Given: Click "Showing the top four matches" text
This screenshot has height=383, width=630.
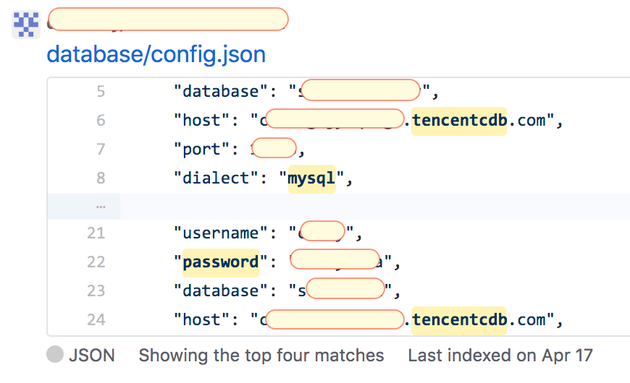Looking at the screenshot, I should tap(261, 355).
